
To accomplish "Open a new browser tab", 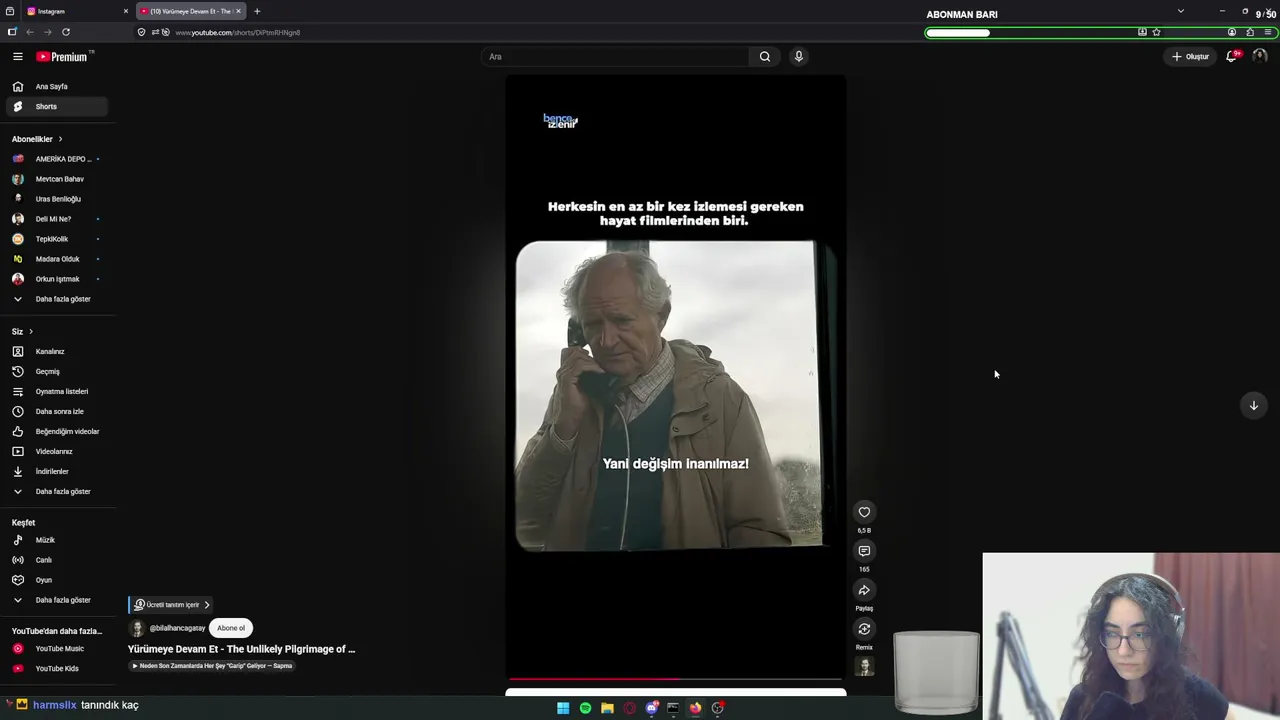I will (257, 11).
